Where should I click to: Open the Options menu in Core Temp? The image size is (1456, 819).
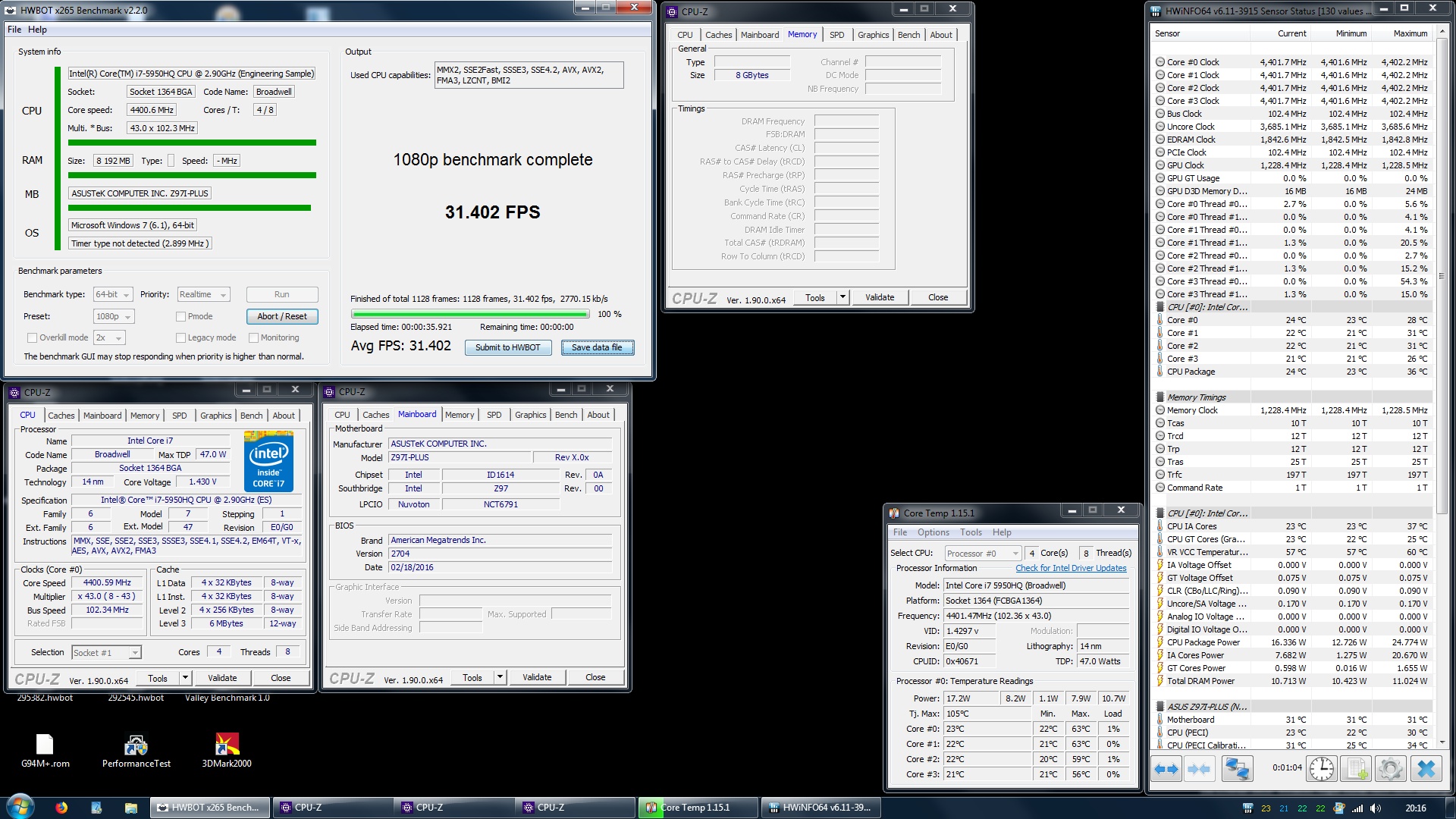pyautogui.click(x=933, y=532)
